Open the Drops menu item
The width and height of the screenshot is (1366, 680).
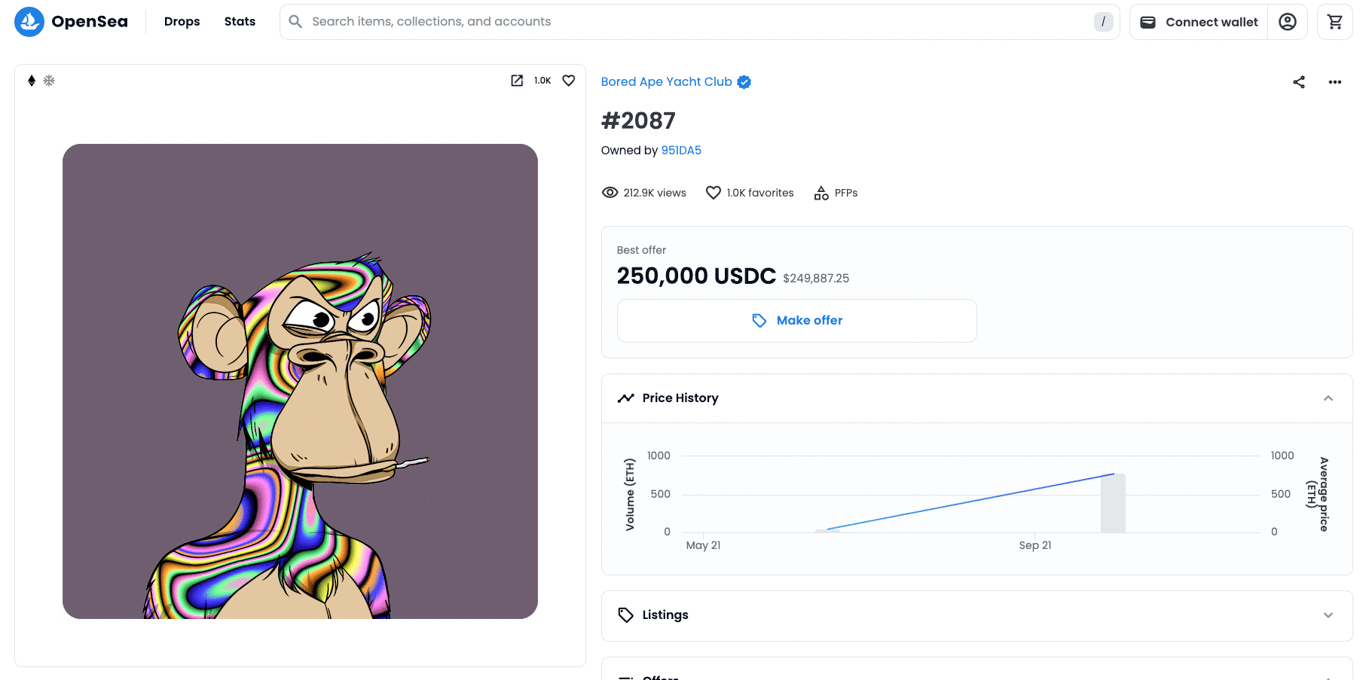(182, 22)
